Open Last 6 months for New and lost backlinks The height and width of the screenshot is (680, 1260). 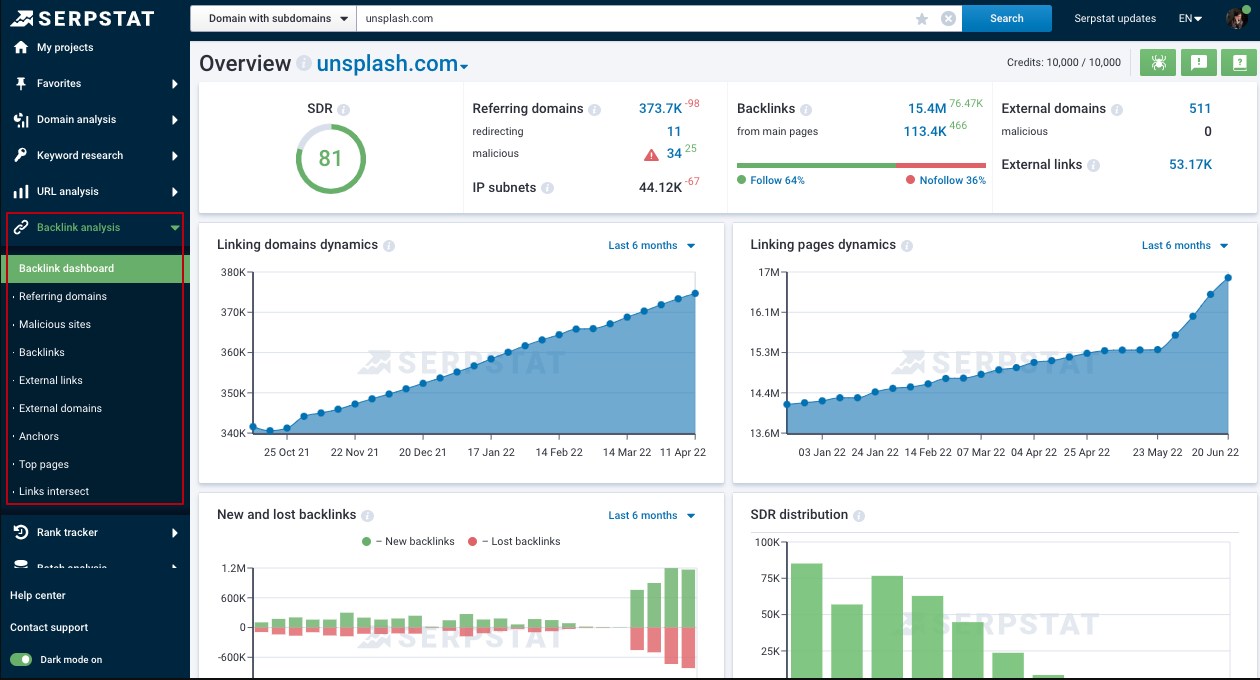(652, 515)
